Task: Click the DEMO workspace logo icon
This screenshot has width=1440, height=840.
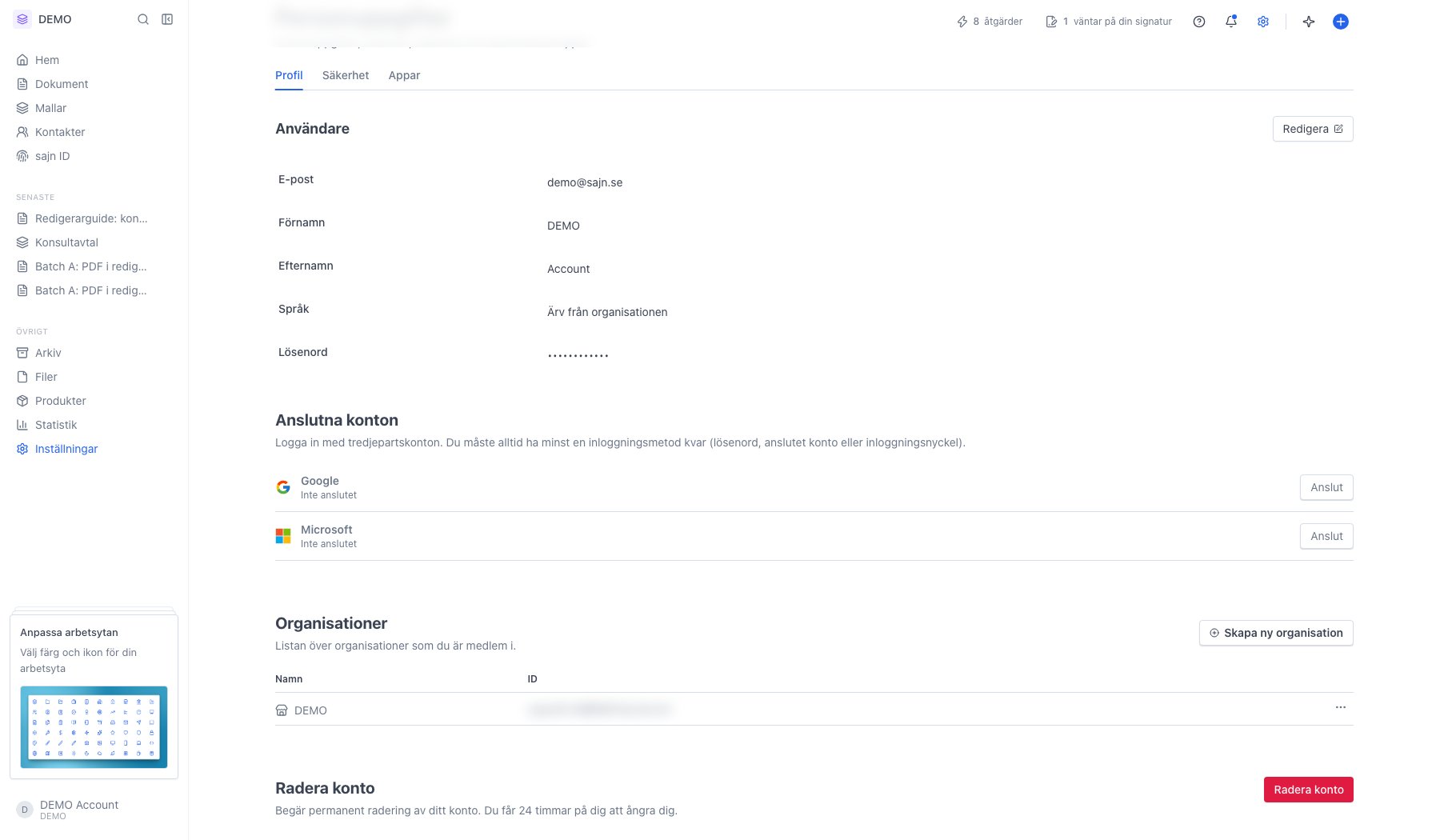Action: pos(22,19)
